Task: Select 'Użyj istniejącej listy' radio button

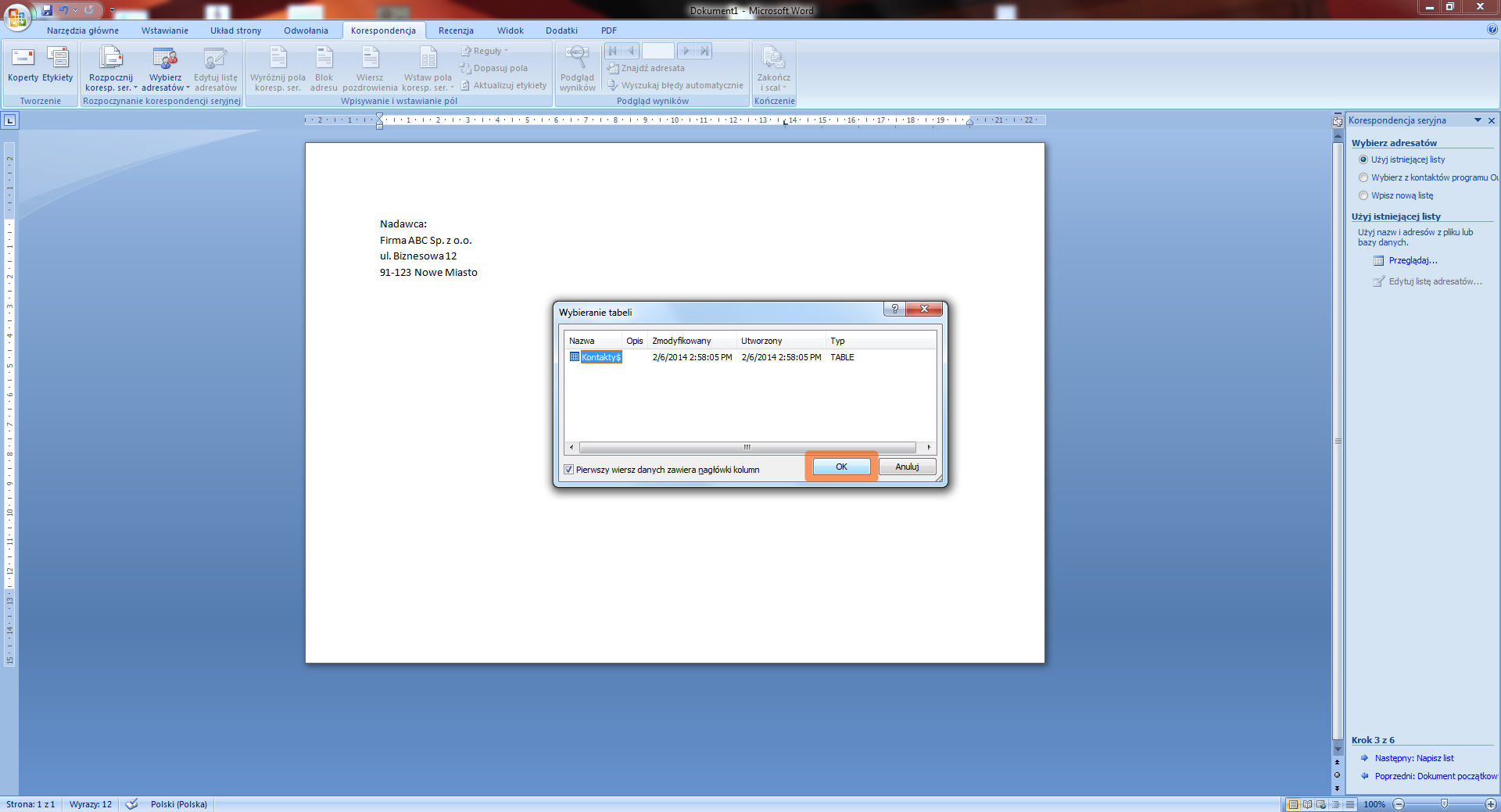Action: pos(1363,159)
